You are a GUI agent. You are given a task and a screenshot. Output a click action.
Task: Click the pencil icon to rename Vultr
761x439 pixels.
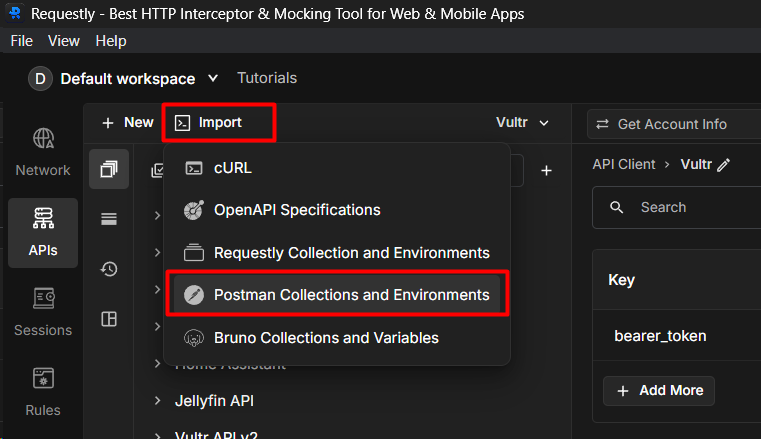tap(723, 165)
